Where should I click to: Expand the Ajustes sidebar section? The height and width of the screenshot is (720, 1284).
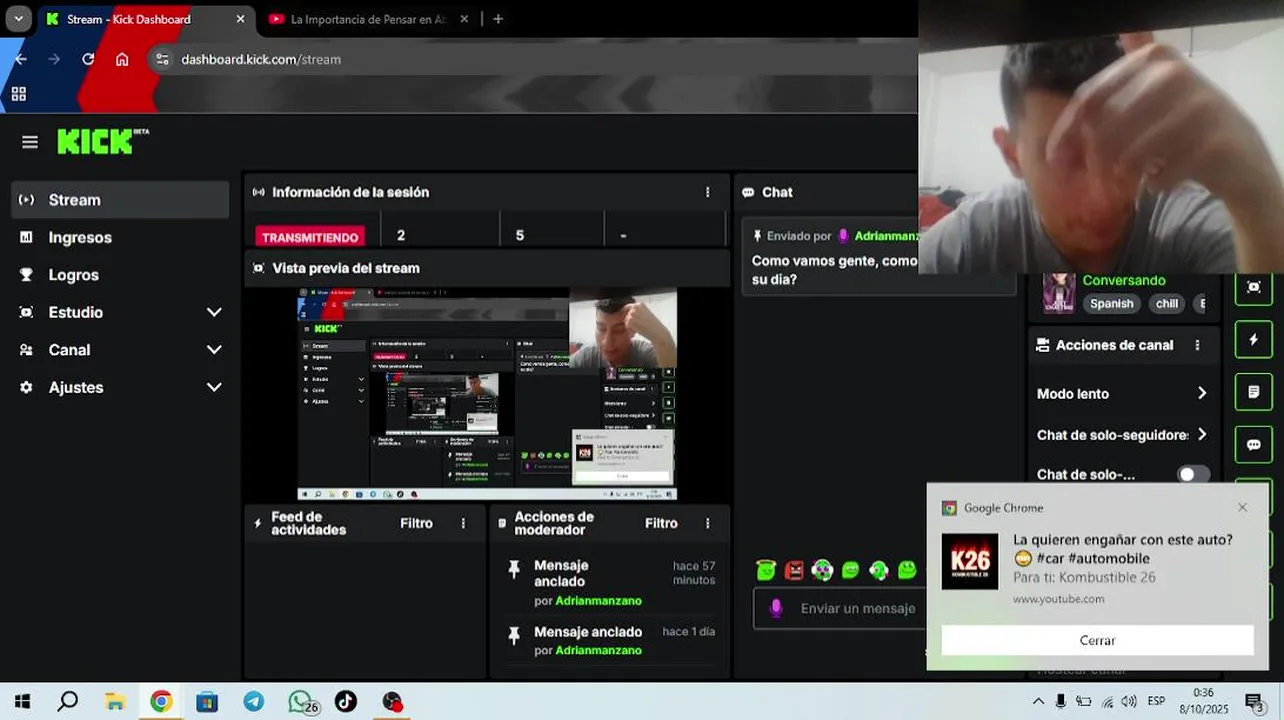121,387
